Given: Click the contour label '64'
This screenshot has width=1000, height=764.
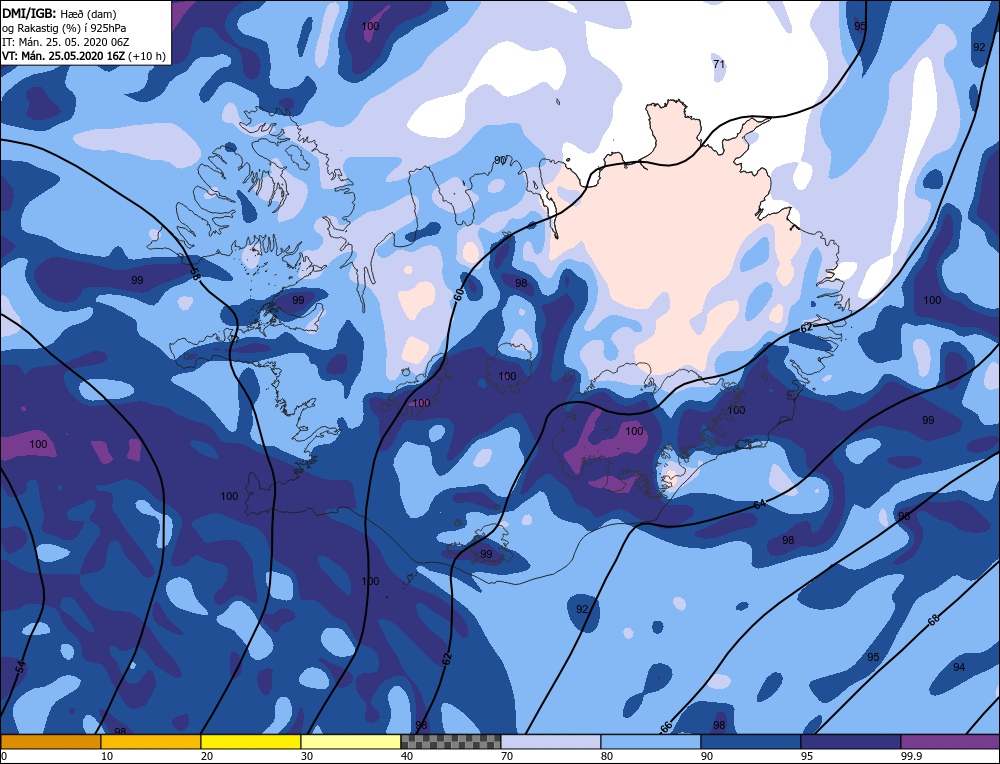Looking at the screenshot, I should click(x=760, y=504).
